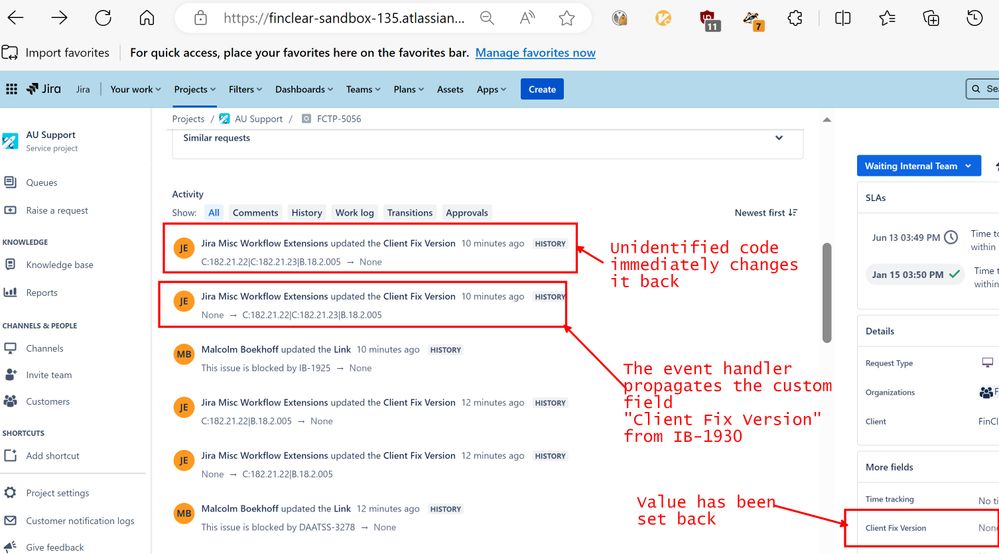Click the extension icon with badge 7
This screenshot has width=999, height=554.
click(x=753, y=20)
